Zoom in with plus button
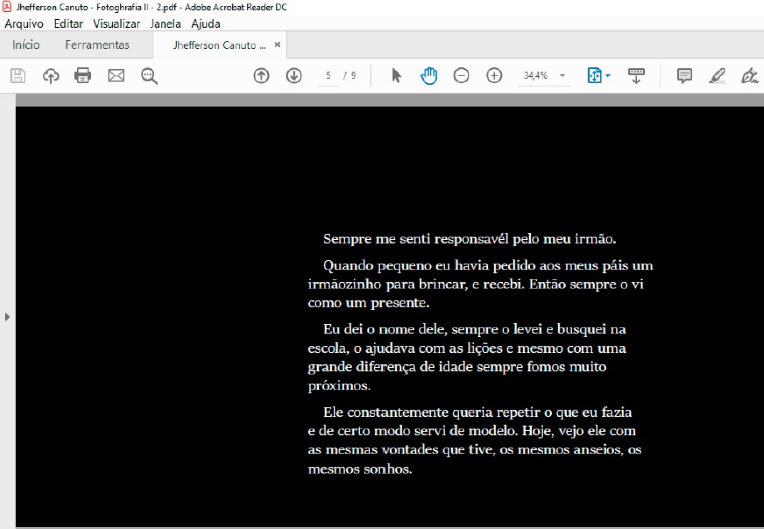This screenshot has height=529, width=764. pos(494,75)
